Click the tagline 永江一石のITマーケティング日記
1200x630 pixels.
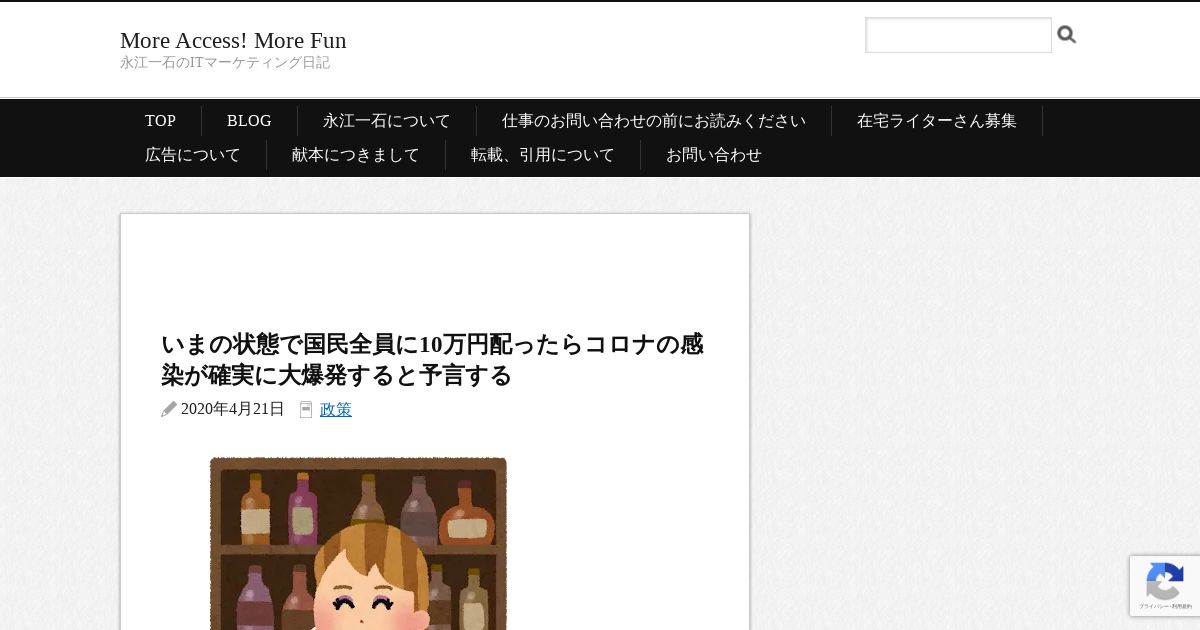pos(225,63)
